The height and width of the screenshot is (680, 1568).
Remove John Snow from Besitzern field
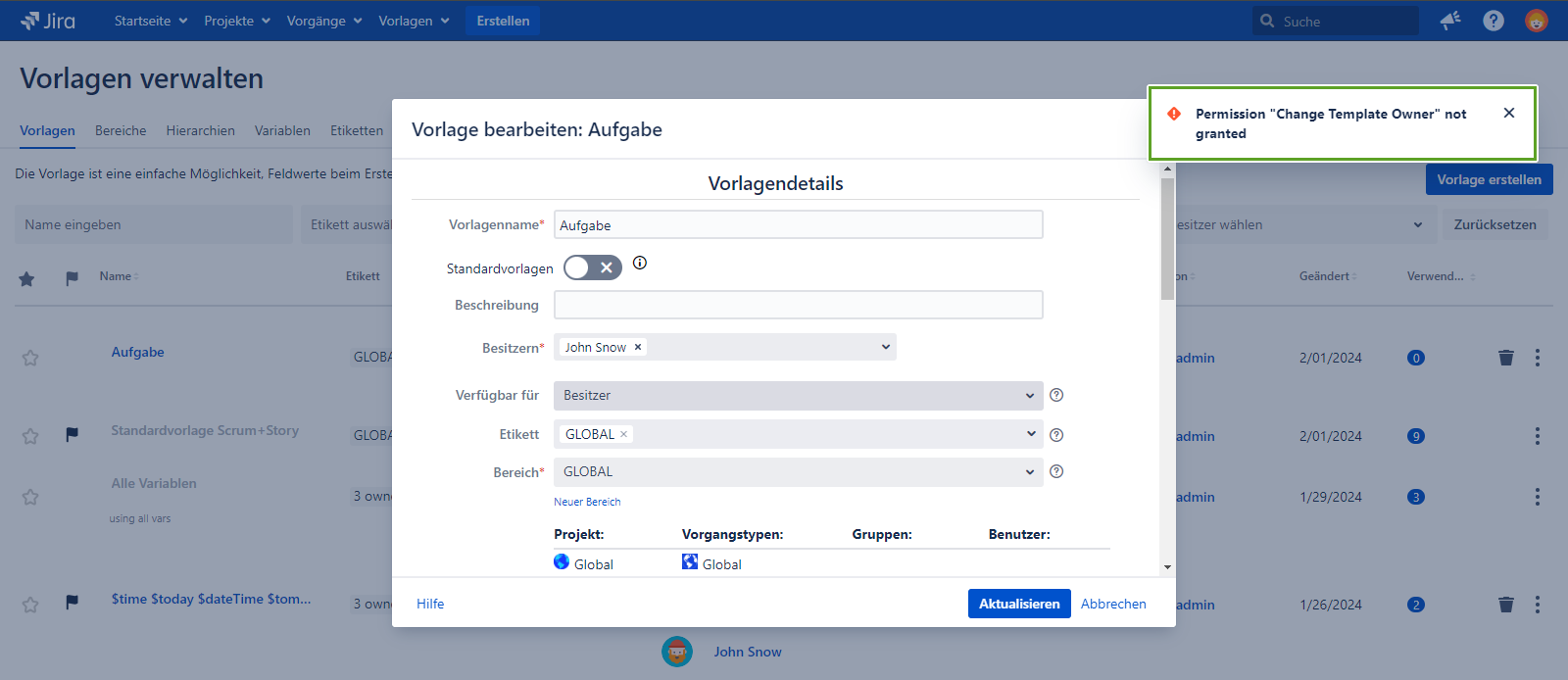click(638, 347)
